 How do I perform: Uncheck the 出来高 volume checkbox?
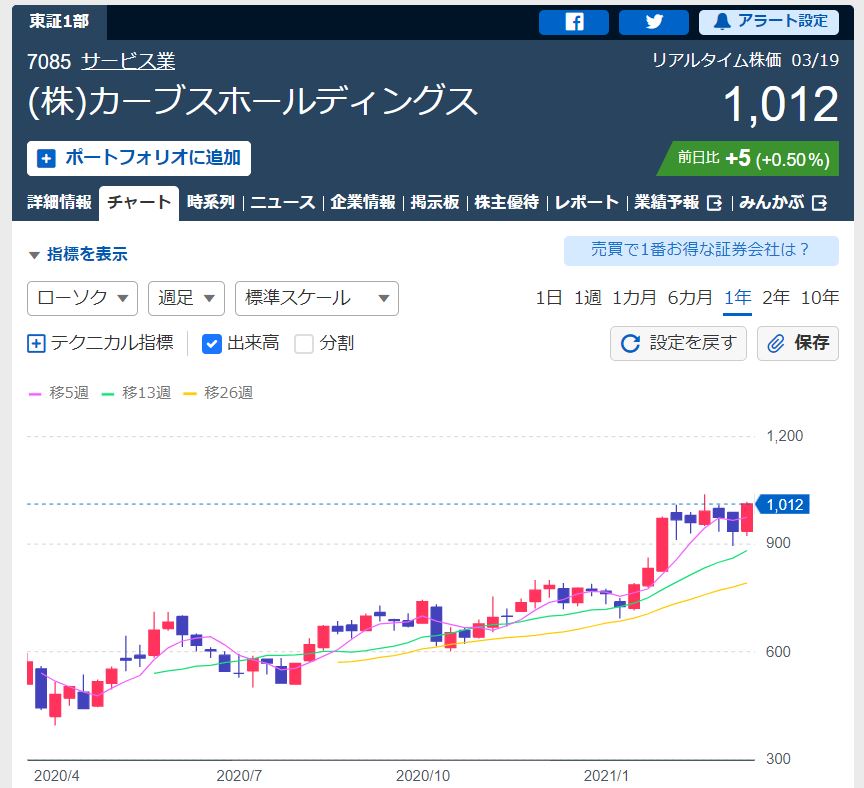212,343
